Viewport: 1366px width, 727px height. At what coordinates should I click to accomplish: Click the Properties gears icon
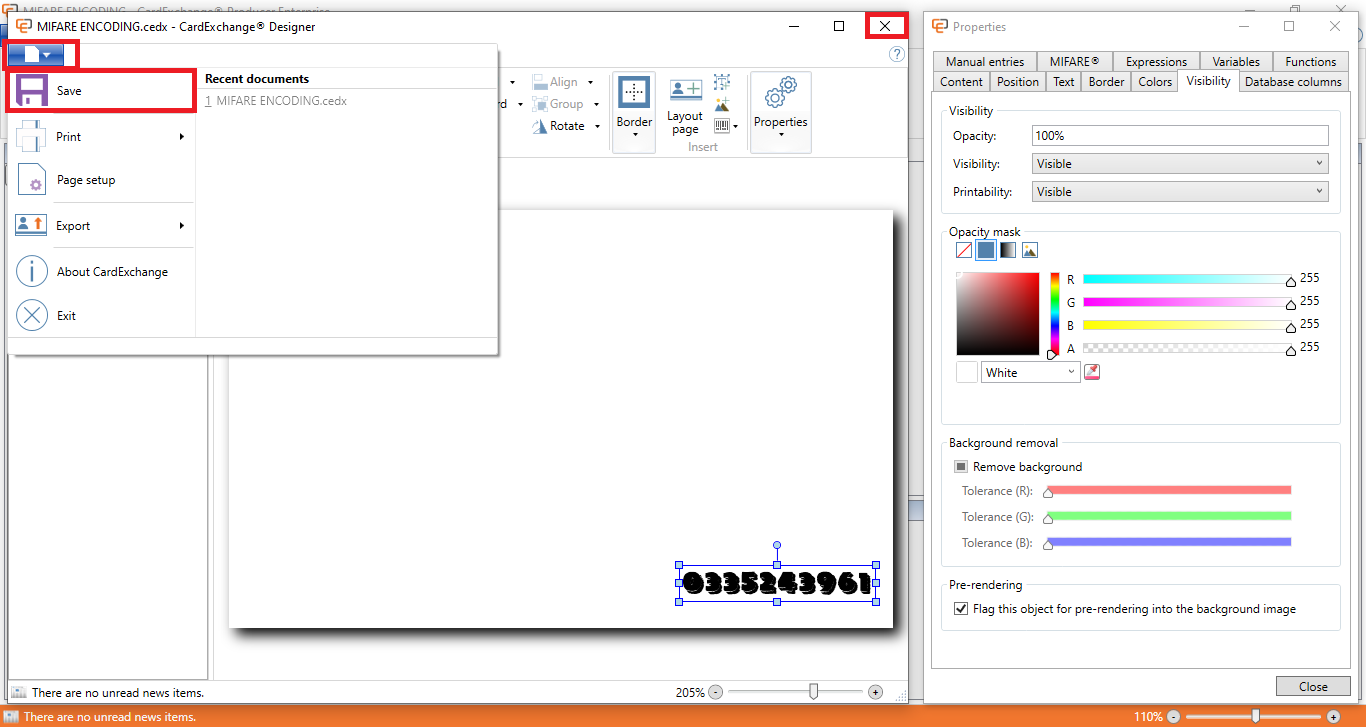pos(780,93)
